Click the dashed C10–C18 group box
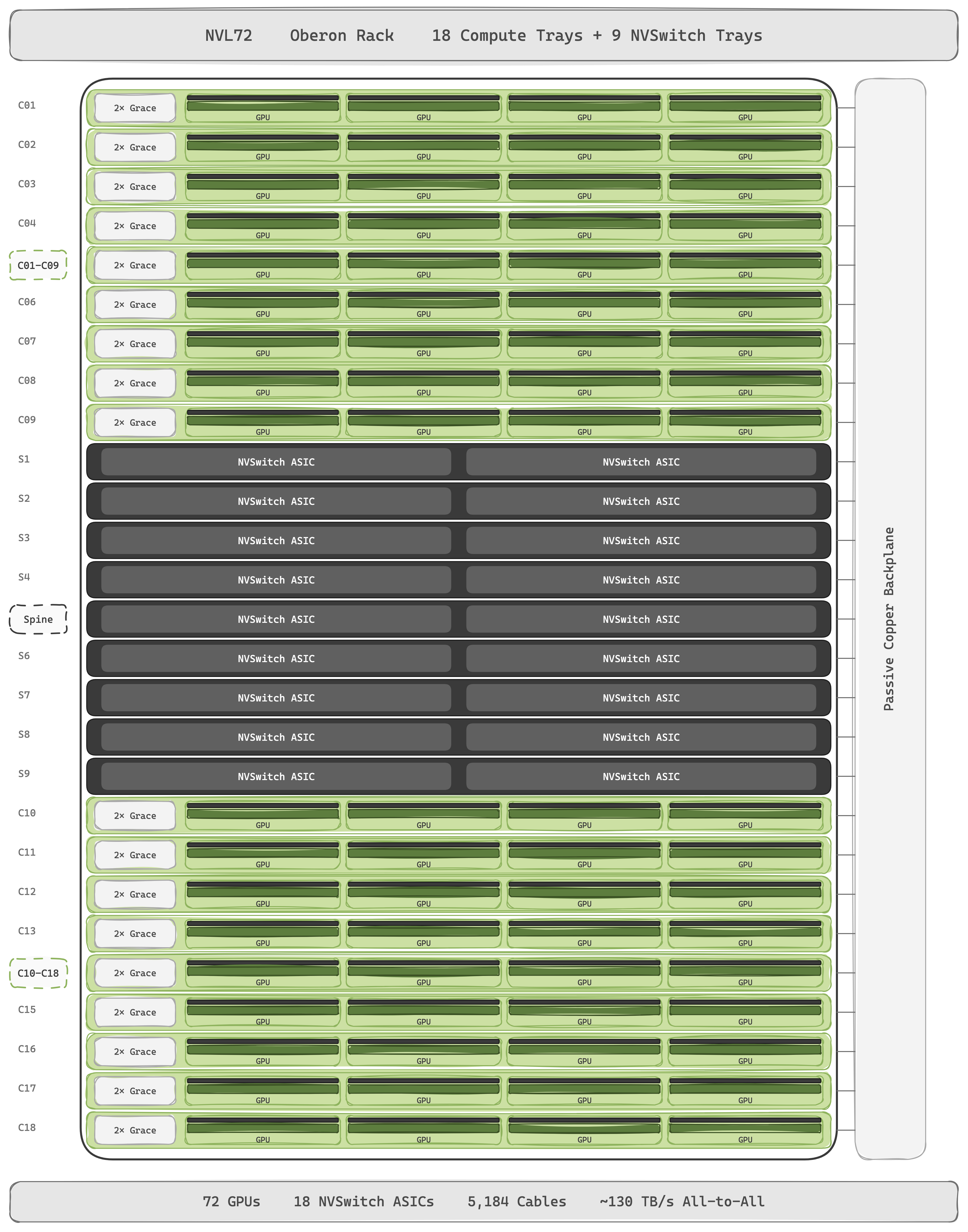 click(x=38, y=973)
